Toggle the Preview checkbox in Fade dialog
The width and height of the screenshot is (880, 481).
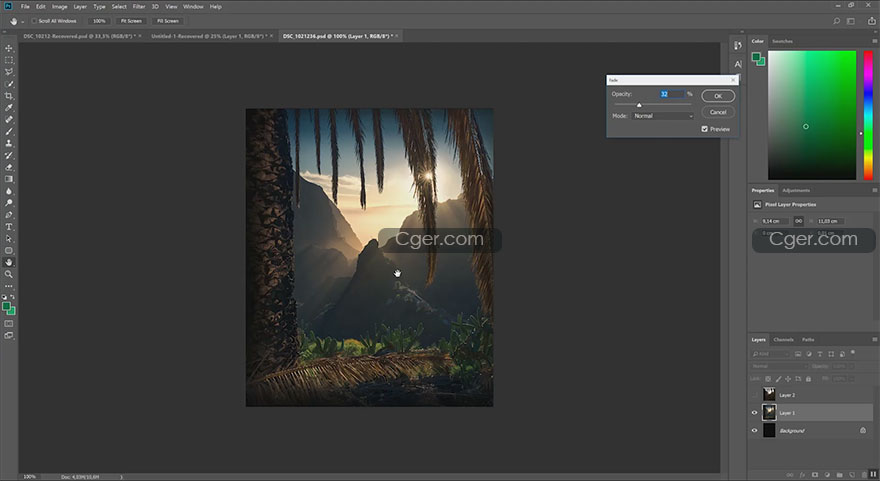coord(704,129)
